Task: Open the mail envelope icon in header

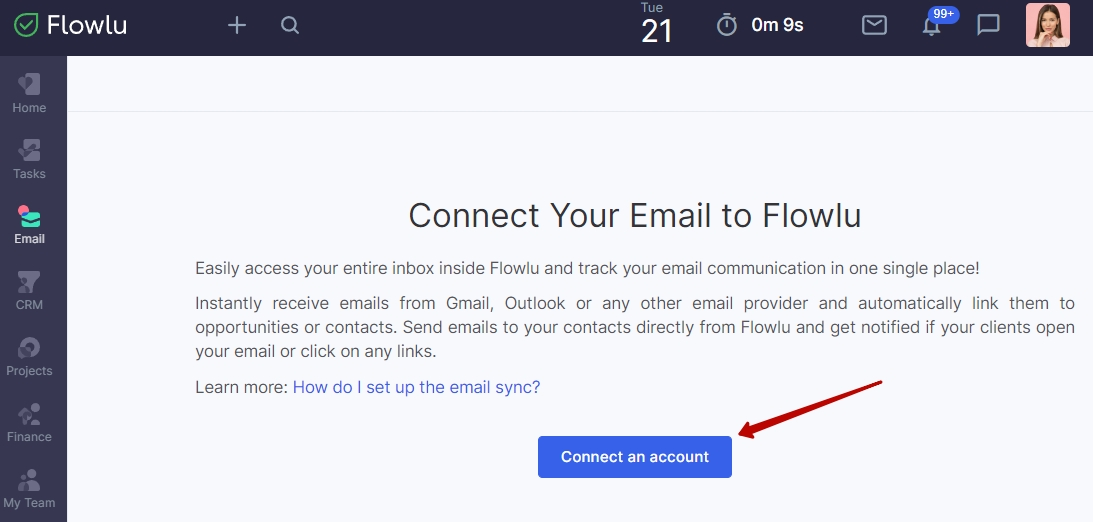Action: pyautogui.click(x=874, y=25)
